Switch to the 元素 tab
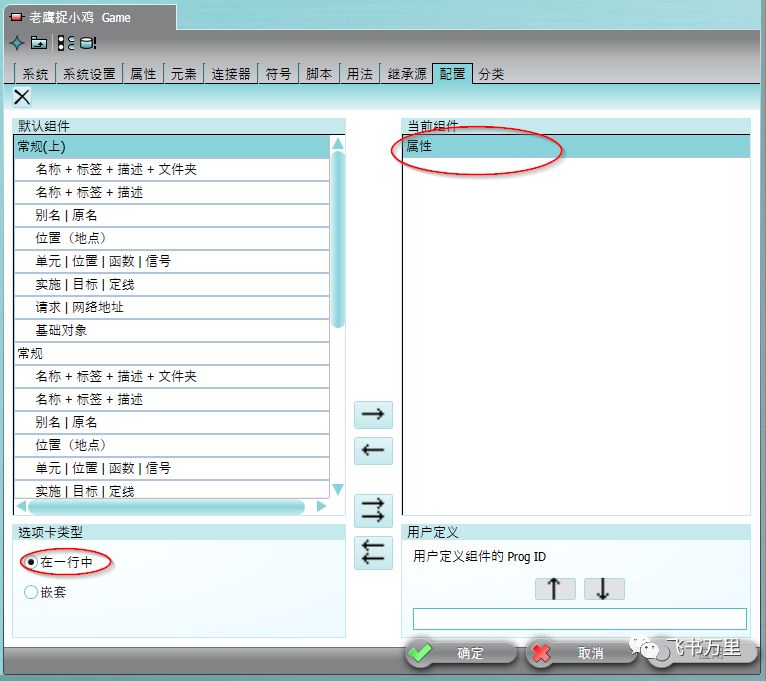 [184, 74]
